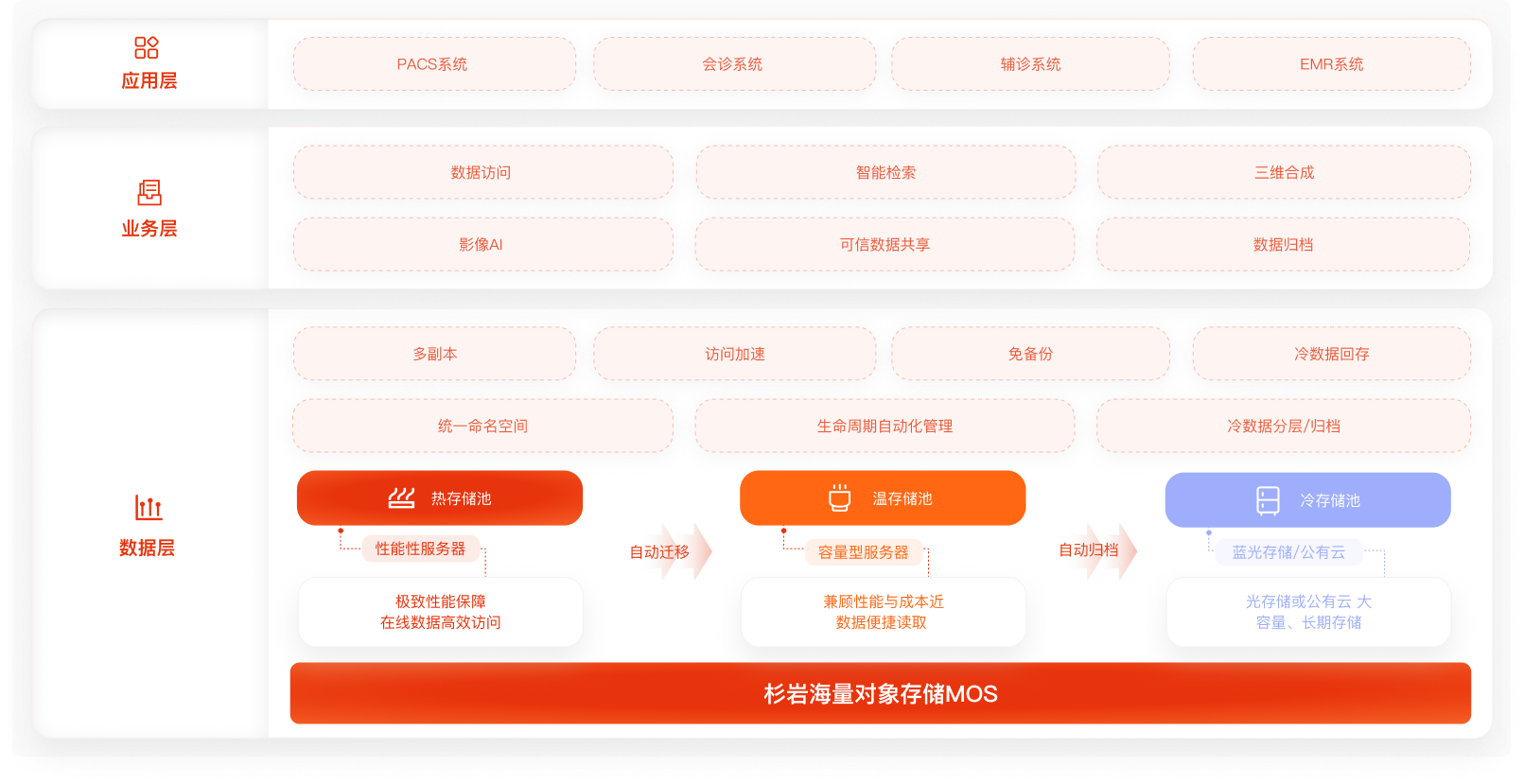This screenshot has height=784, width=1524.
Task: Click the 应用层 label
Action: [x=149, y=81]
